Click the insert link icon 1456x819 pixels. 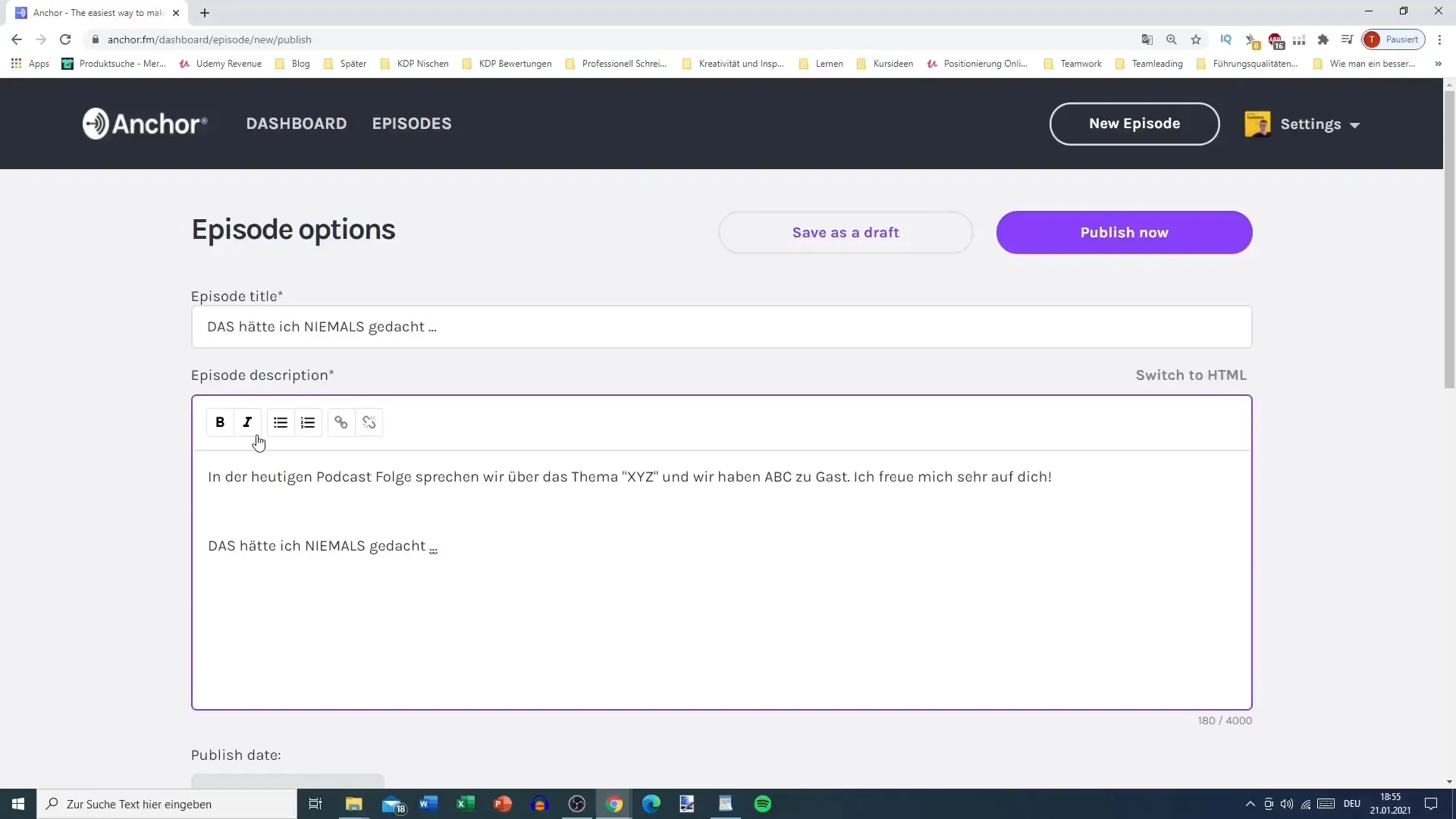click(x=340, y=422)
